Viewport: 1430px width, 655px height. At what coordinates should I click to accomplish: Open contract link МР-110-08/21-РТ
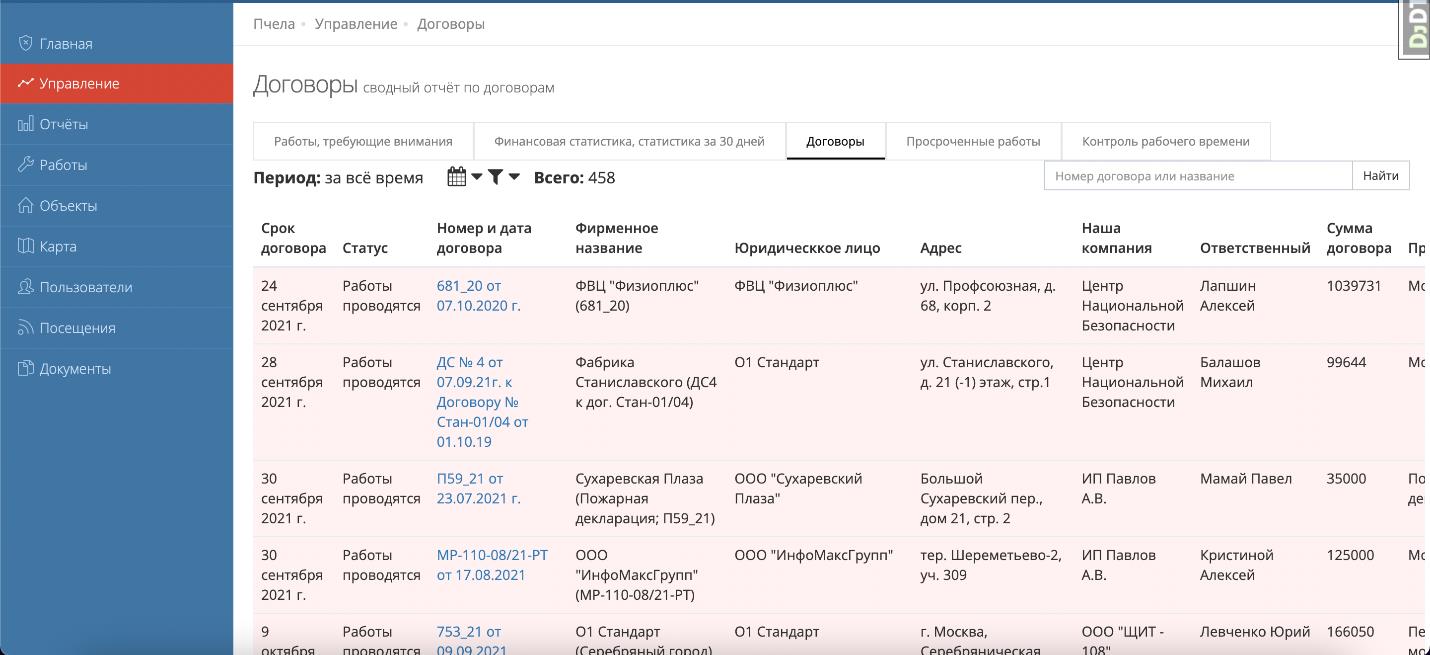[492, 565]
